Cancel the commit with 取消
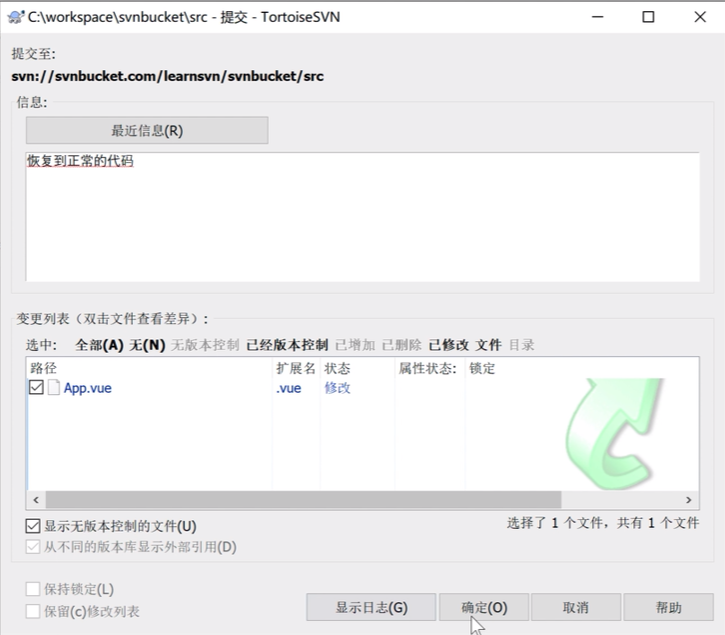725x635 pixels. click(x=576, y=607)
